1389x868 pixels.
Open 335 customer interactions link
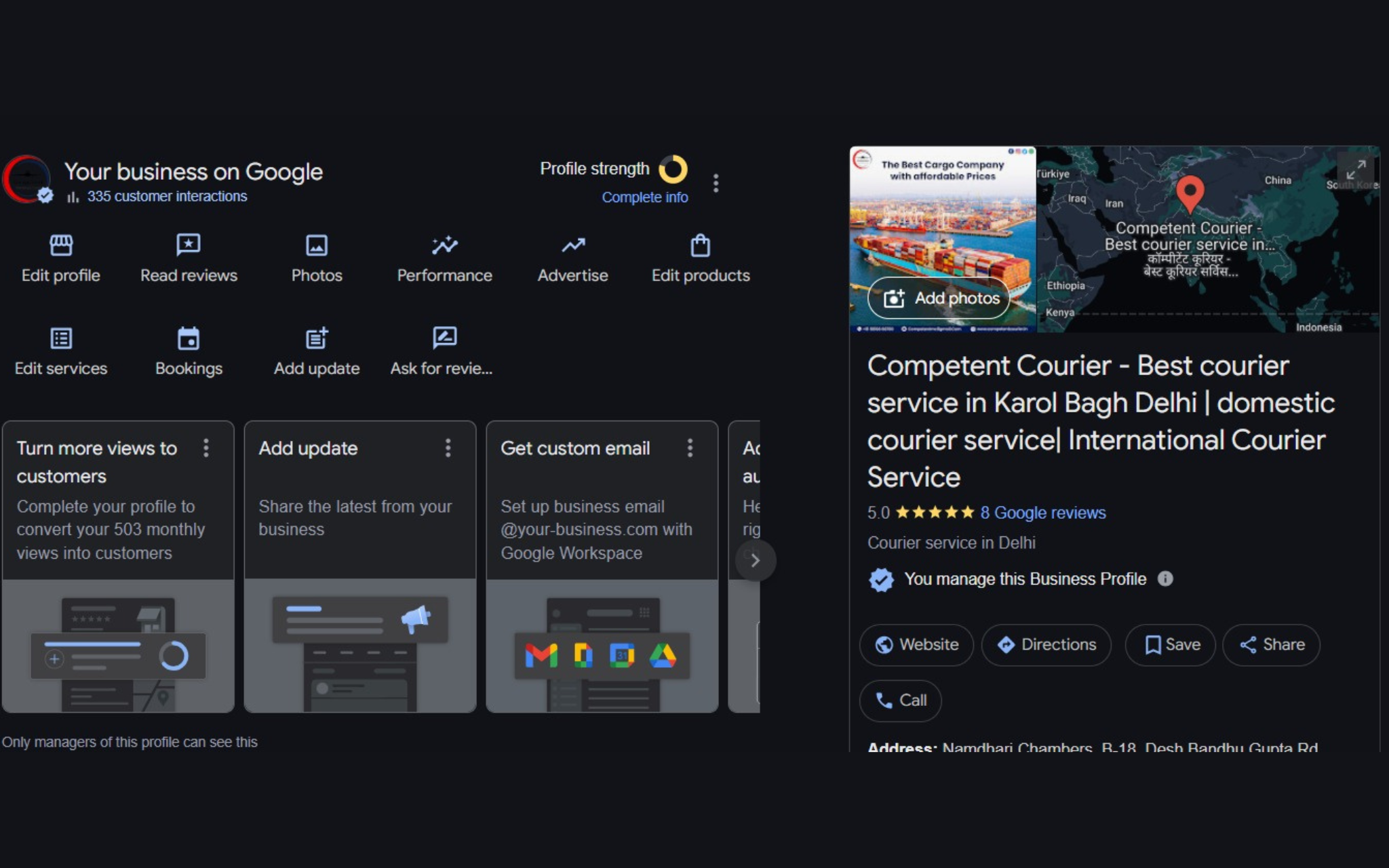click(167, 197)
